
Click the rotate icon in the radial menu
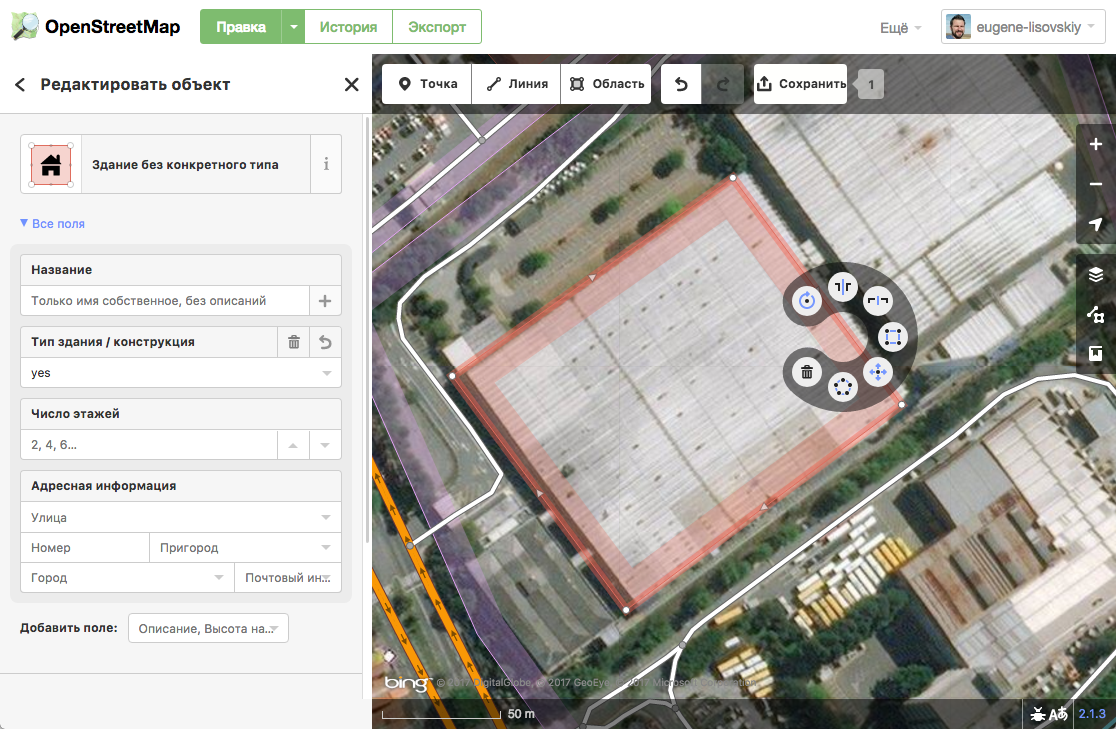point(806,299)
